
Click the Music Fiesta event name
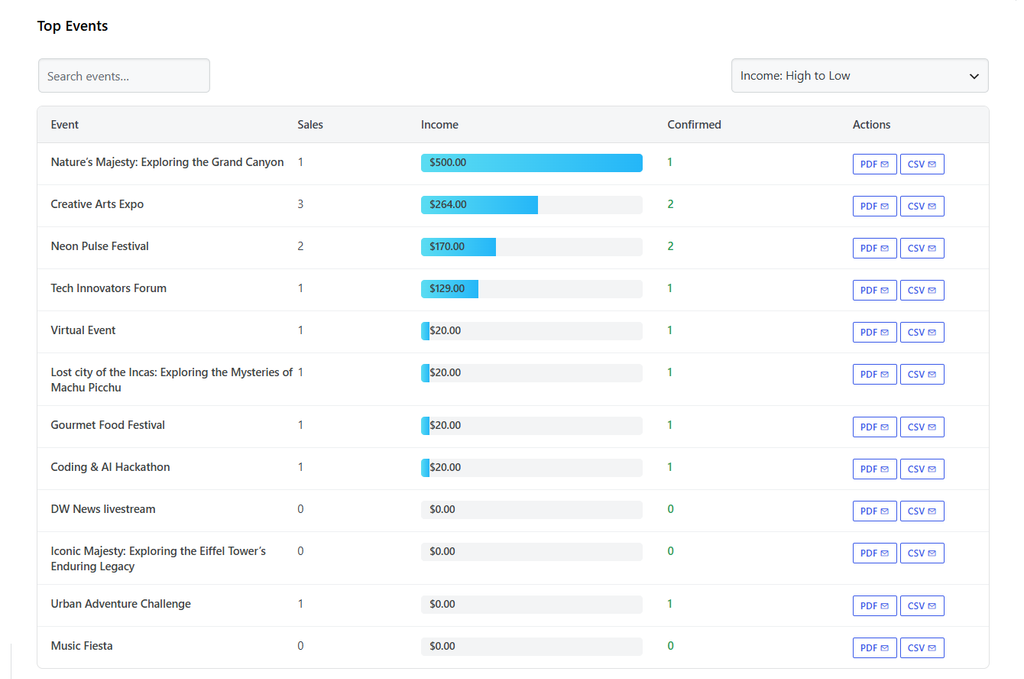pyautogui.click(x=82, y=646)
